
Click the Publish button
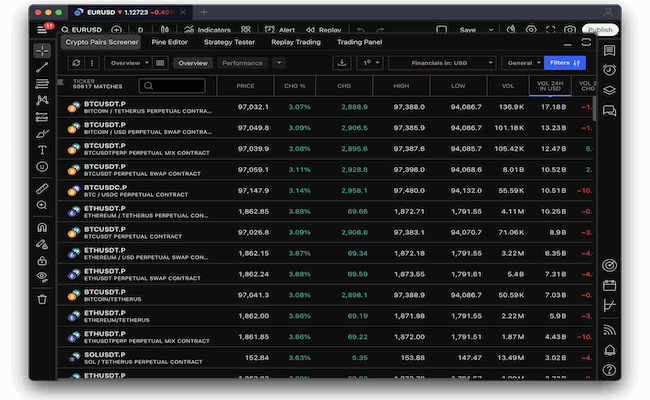pos(600,30)
